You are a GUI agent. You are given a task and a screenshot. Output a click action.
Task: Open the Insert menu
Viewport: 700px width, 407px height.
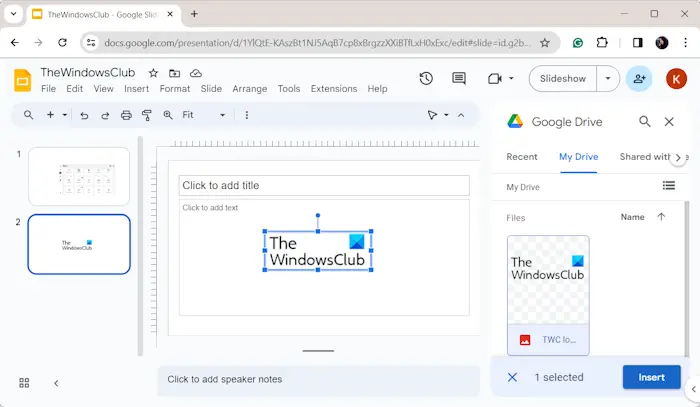point(136,89)
